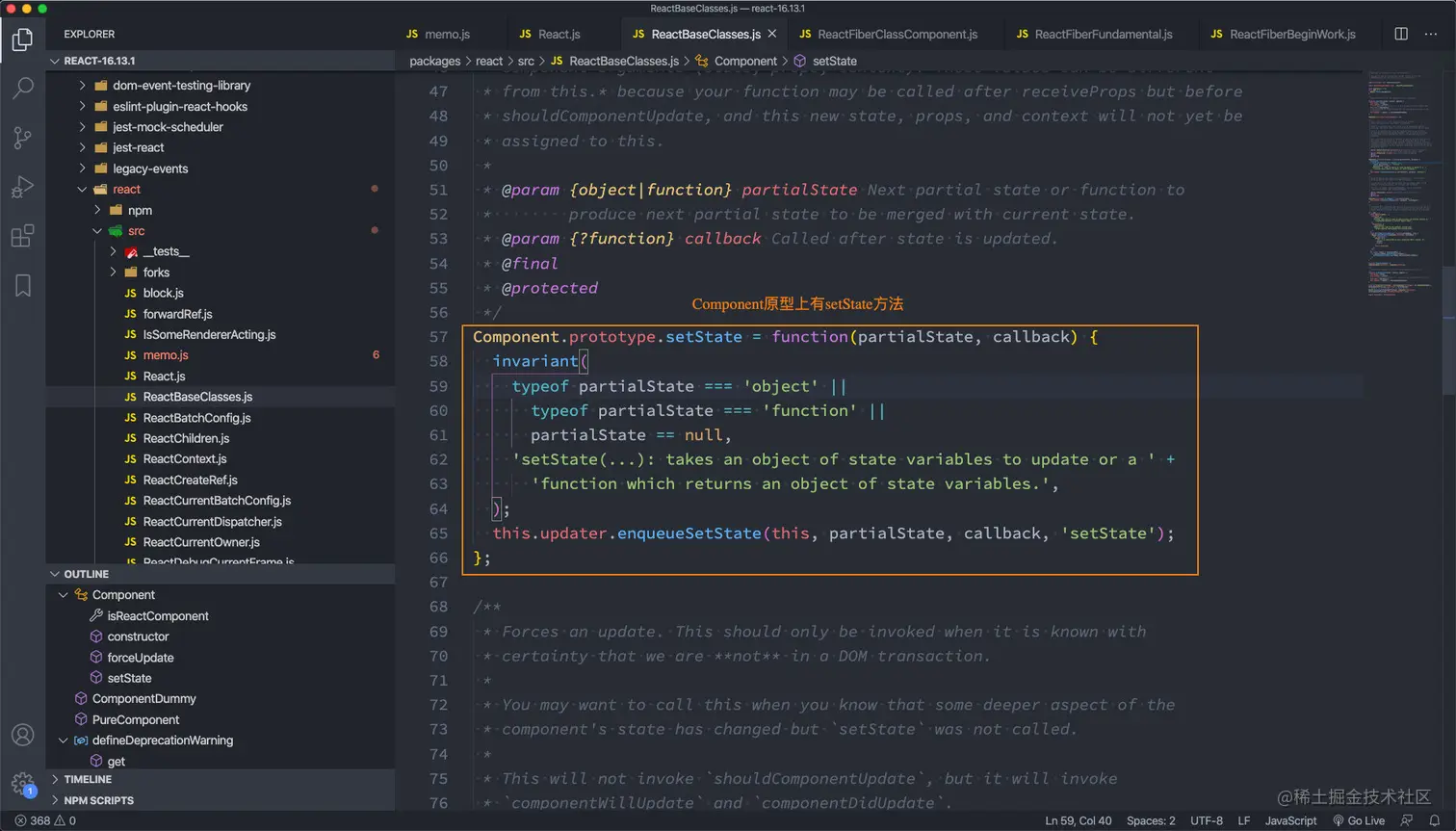Select forceUpdate in the Outline panel

coord(141,658)
